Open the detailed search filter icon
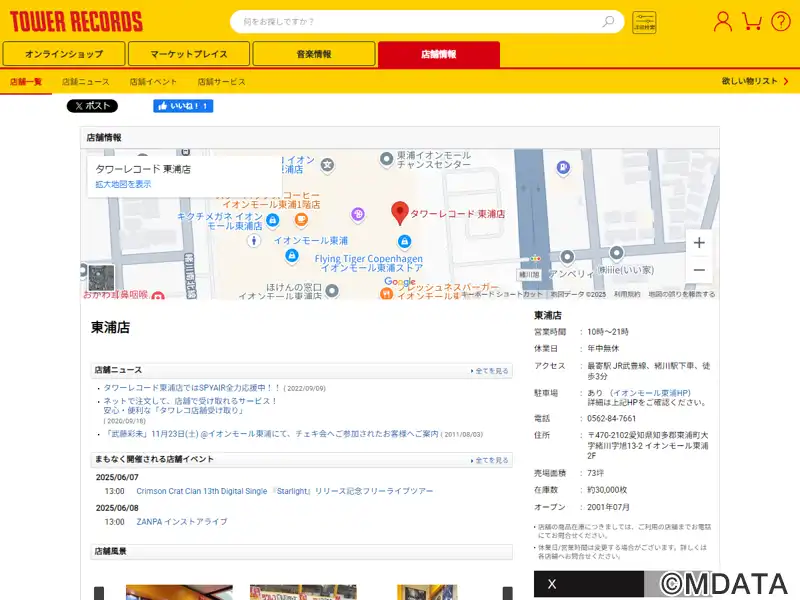 tap(644, 22)
